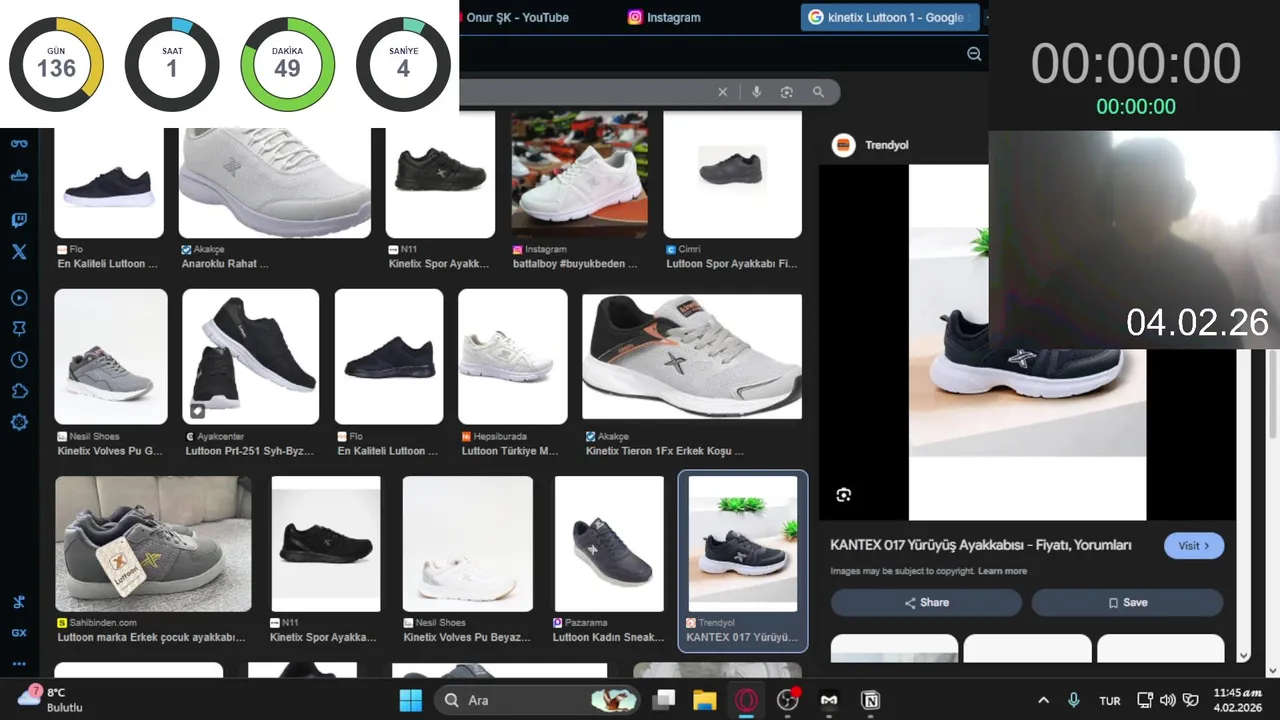Viewport: 1280px width, 720px height.
Task: Open History clock icon in sidebar
Action: (19, 360)
